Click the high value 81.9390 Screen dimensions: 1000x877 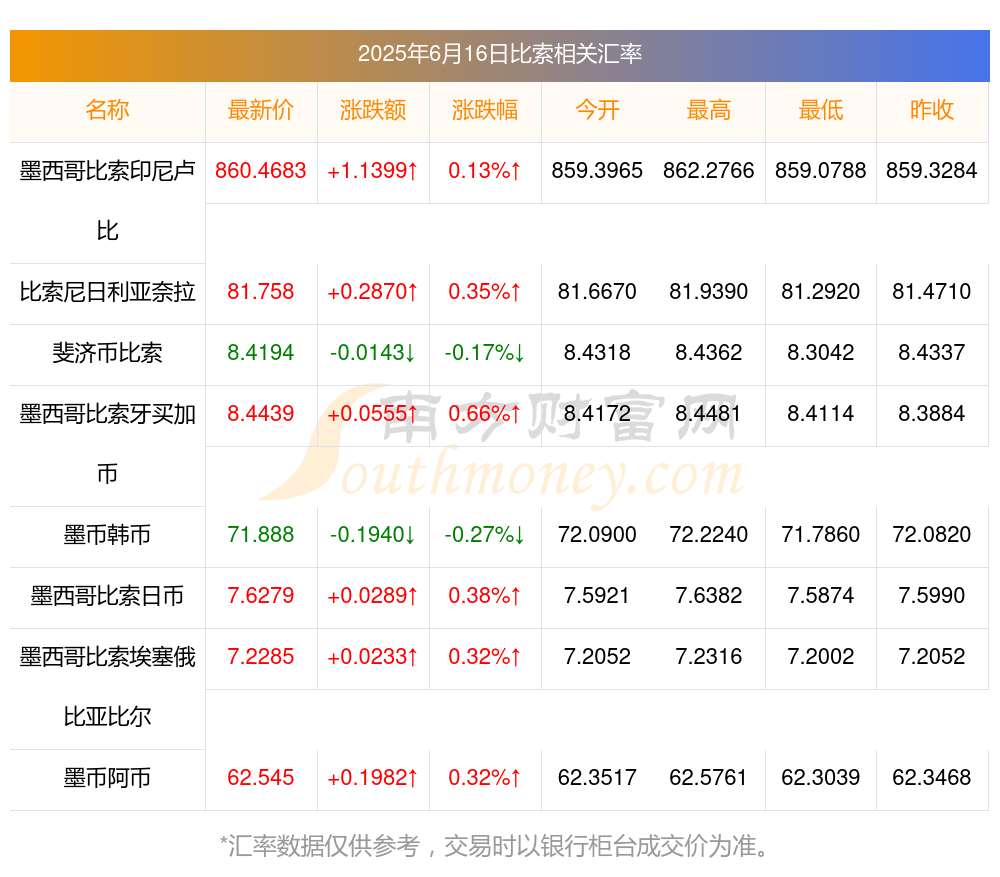709,292
